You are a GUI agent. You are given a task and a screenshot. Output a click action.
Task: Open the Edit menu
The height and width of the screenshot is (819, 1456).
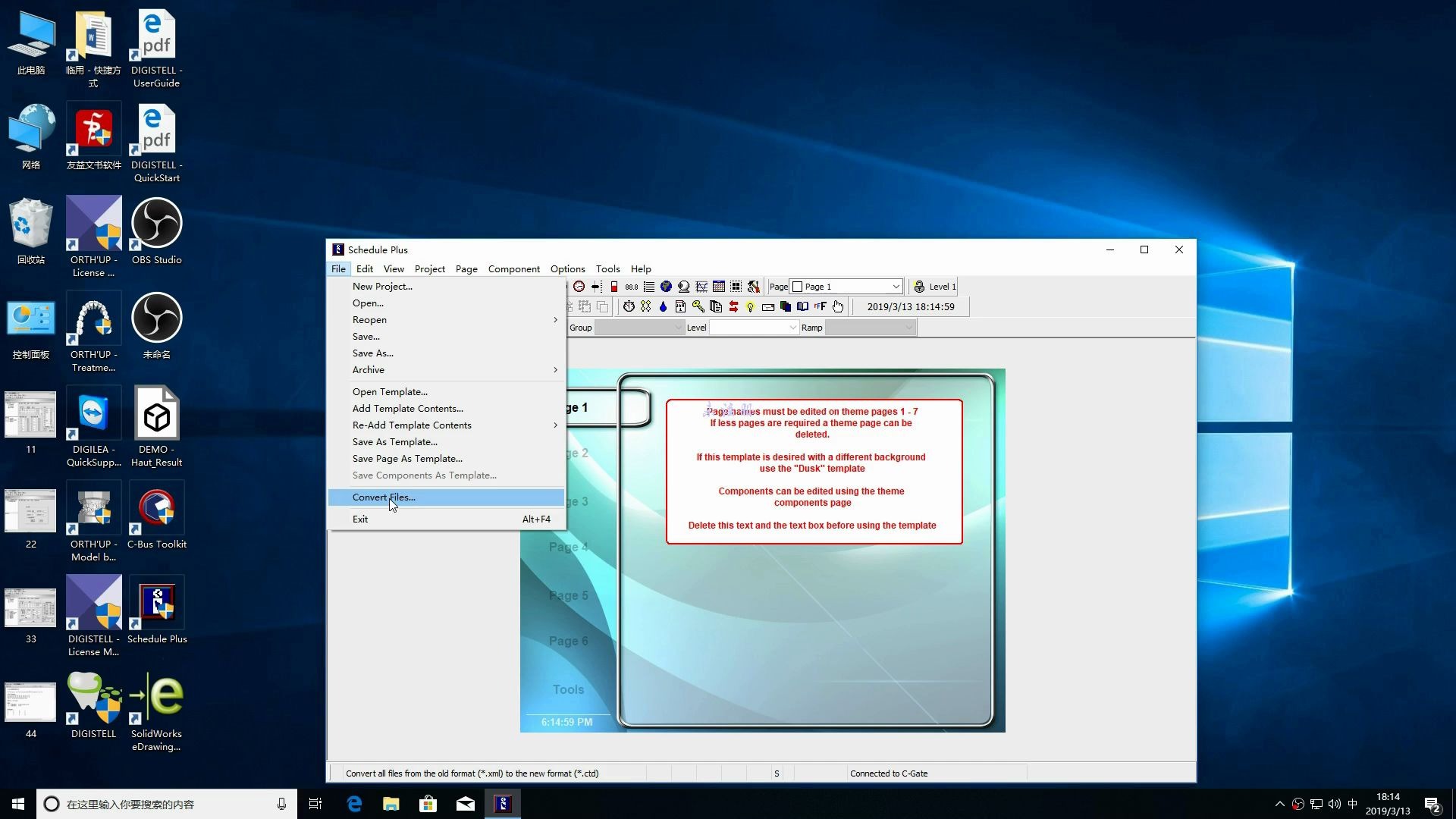coord(365,269)
